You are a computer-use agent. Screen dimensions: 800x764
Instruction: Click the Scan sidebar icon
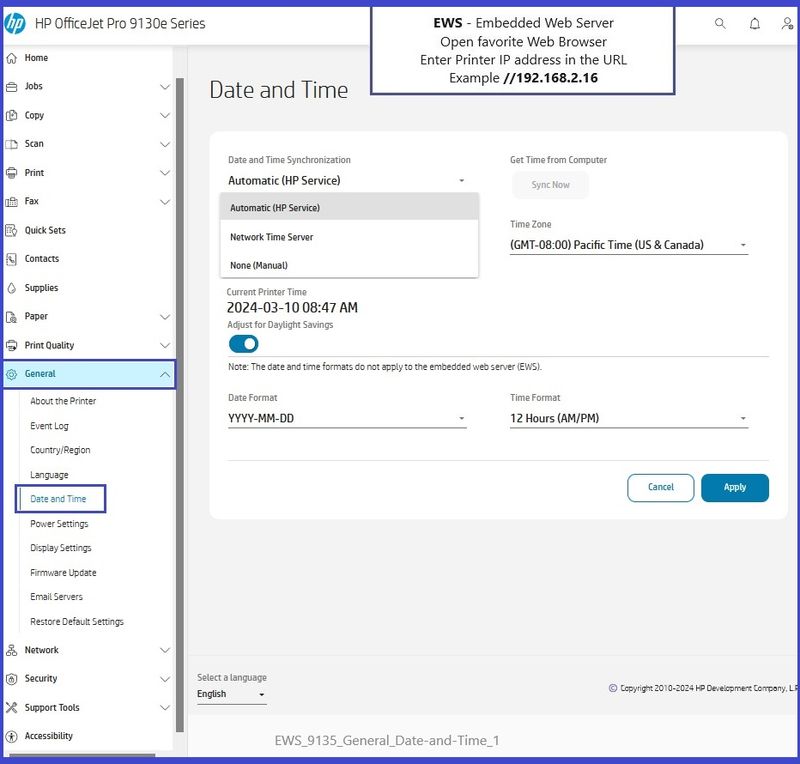point(12,144)
